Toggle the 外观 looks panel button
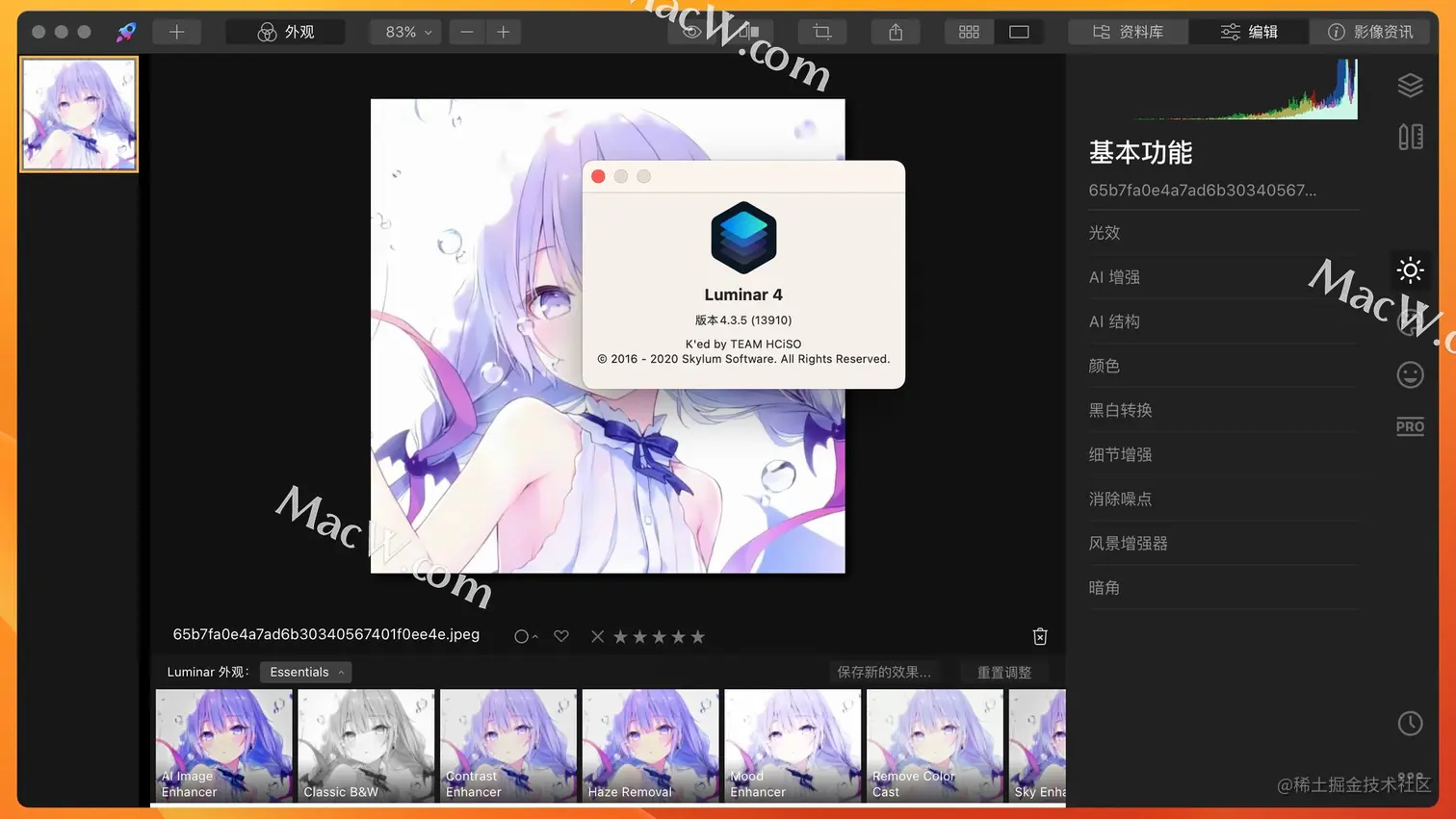The width and height of the screenshot is (1456, 819). [x=286, y=32]
